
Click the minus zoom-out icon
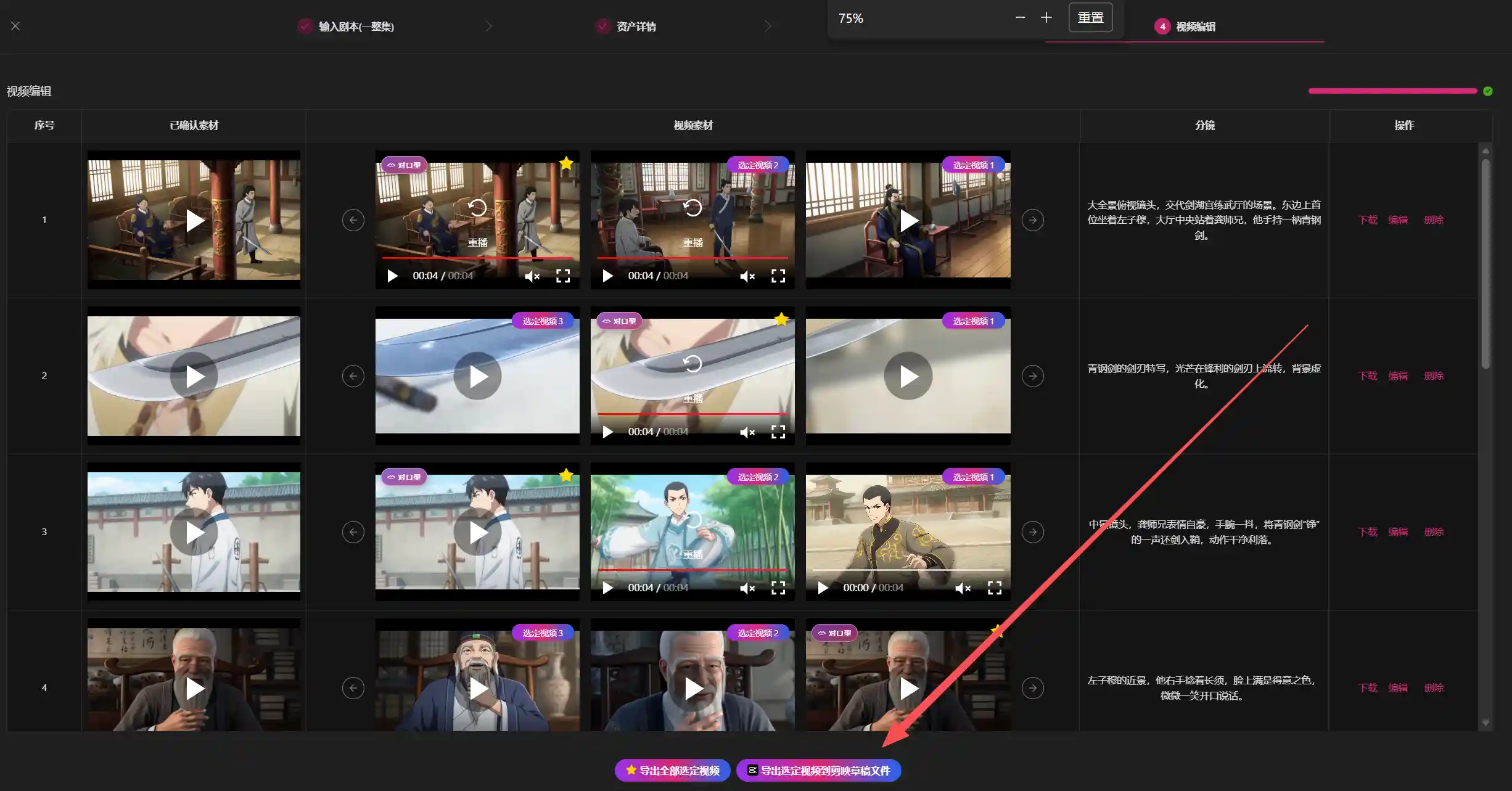[1020, 17]
